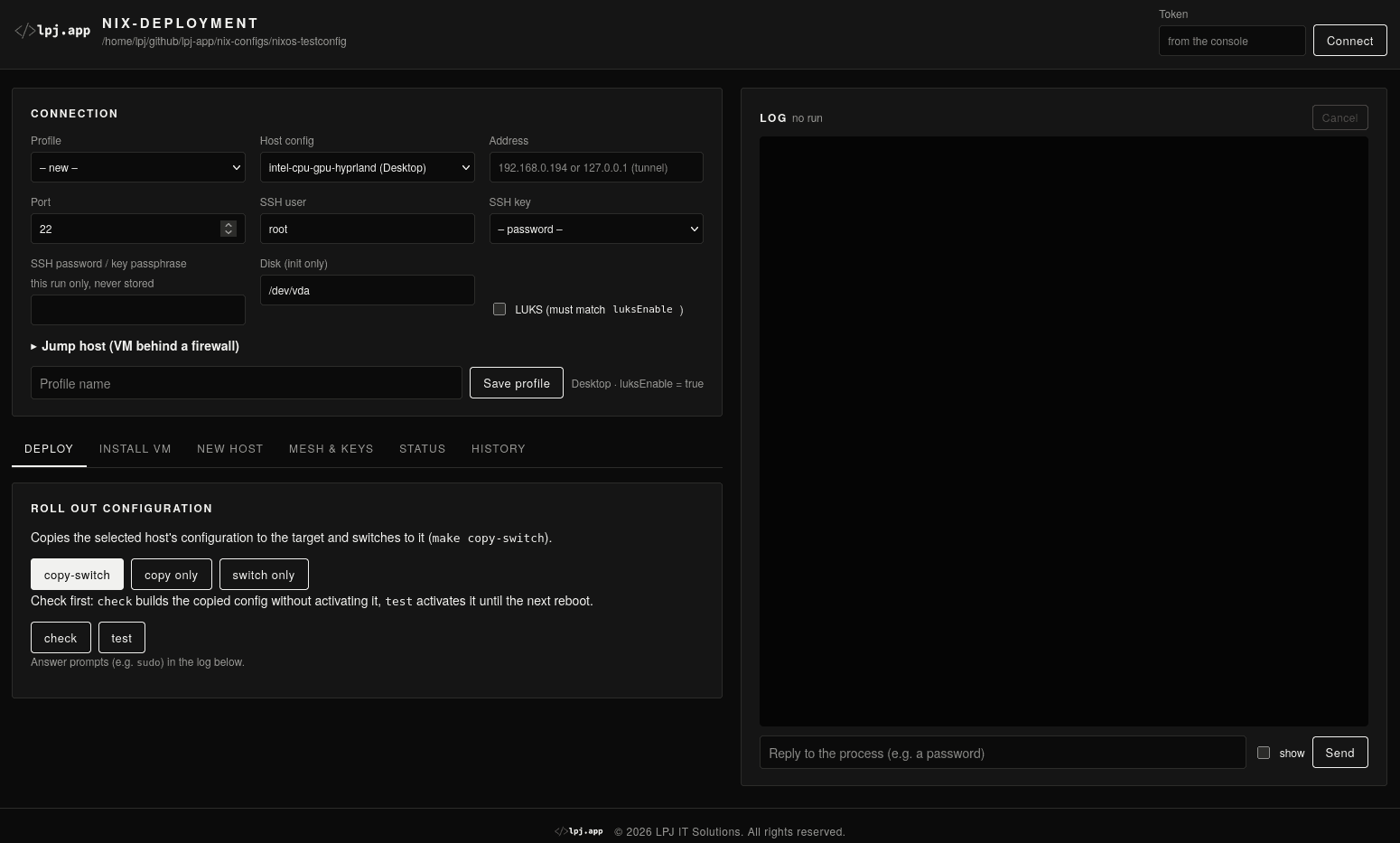Click the Reply to the process field
The image size is (1400, 843).
click(1003, 753)
